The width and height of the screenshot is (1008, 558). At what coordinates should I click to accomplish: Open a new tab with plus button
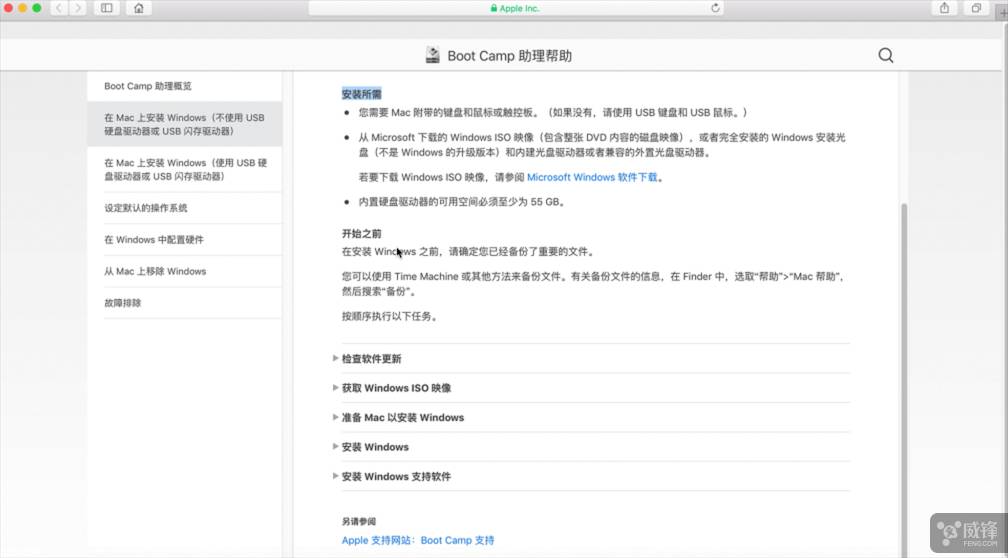point(1002,12)
